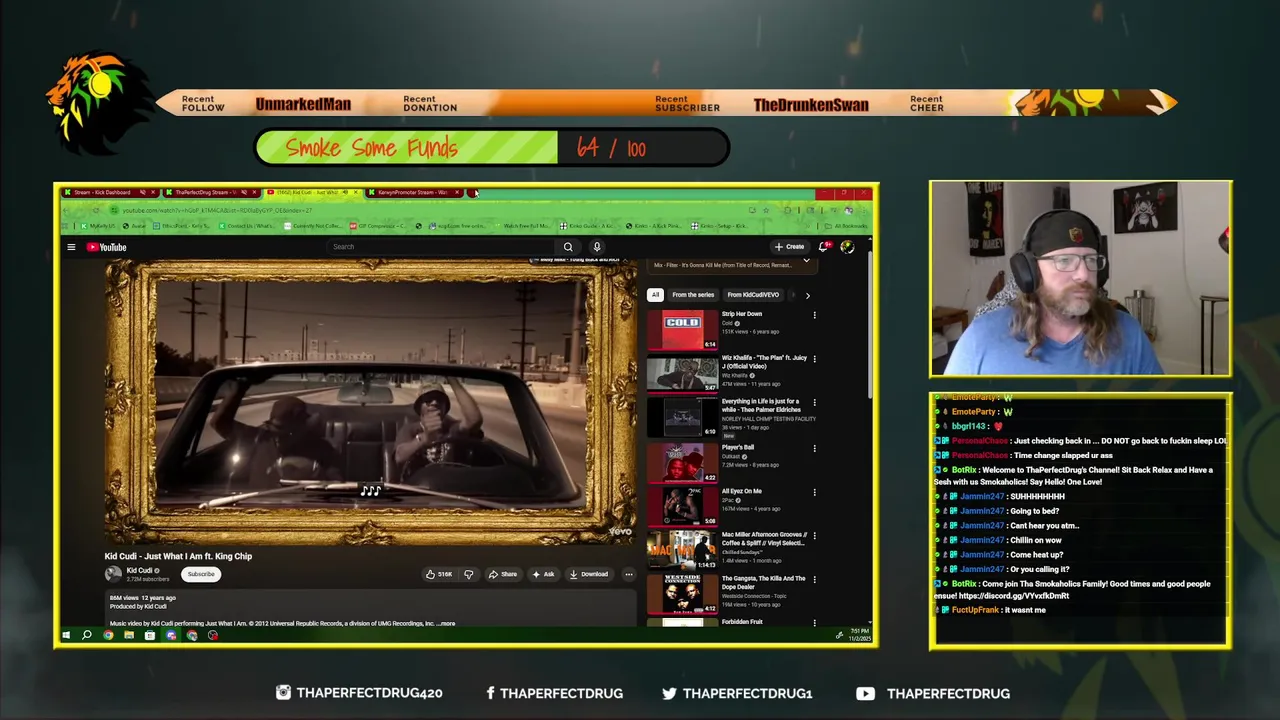Open the YouTube hamburger guide menu

coord(71,247)
